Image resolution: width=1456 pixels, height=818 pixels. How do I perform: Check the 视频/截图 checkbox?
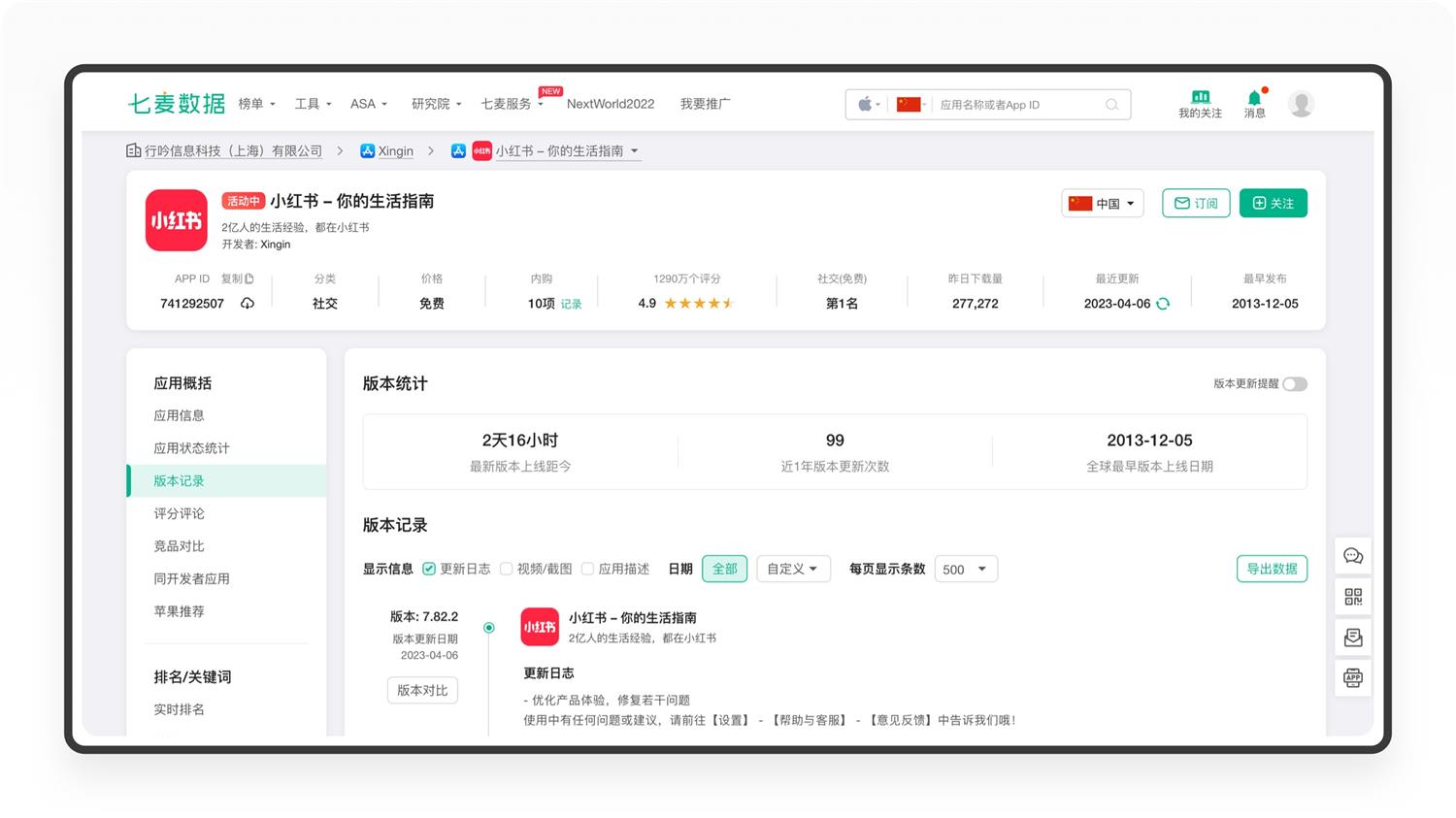click(x=506, y=569)
